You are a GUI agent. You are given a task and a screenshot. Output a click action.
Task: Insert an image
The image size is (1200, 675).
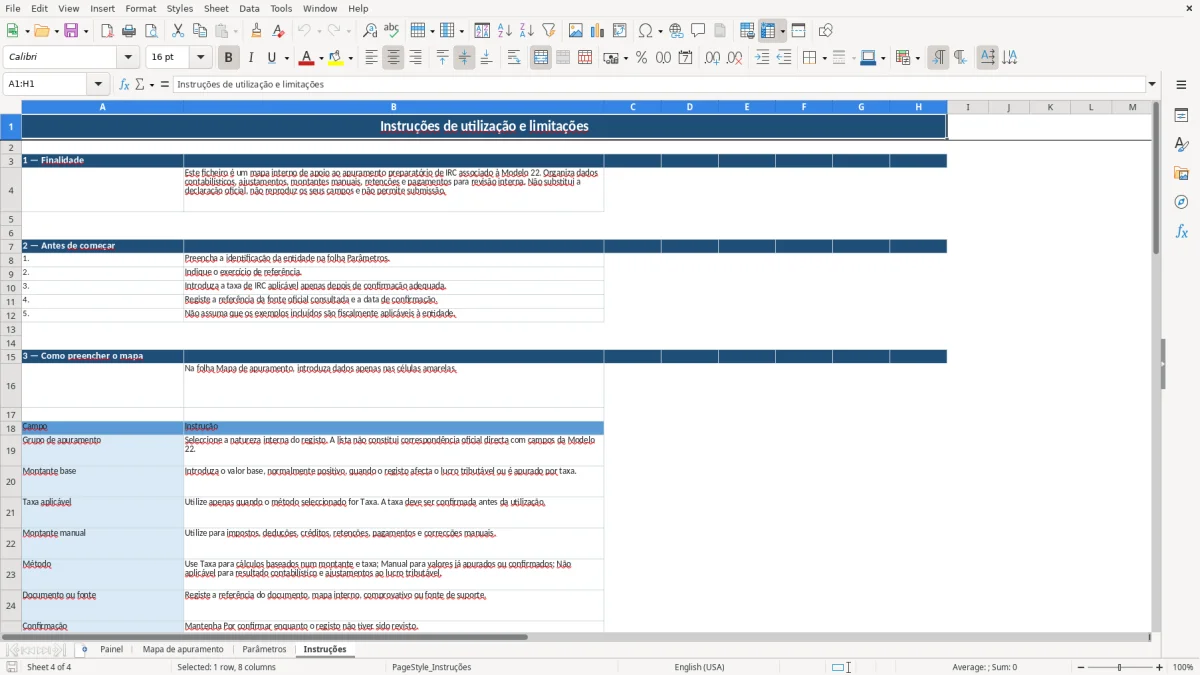point(576,31)
